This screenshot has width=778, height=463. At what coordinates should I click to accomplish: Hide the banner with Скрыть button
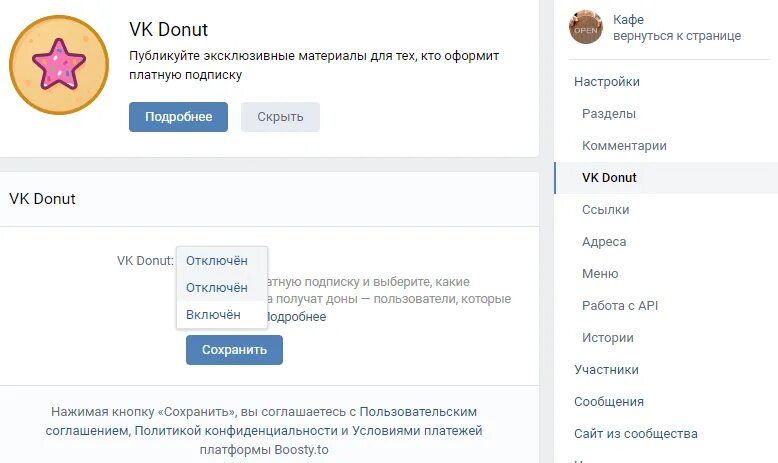[x=280, y=117]
